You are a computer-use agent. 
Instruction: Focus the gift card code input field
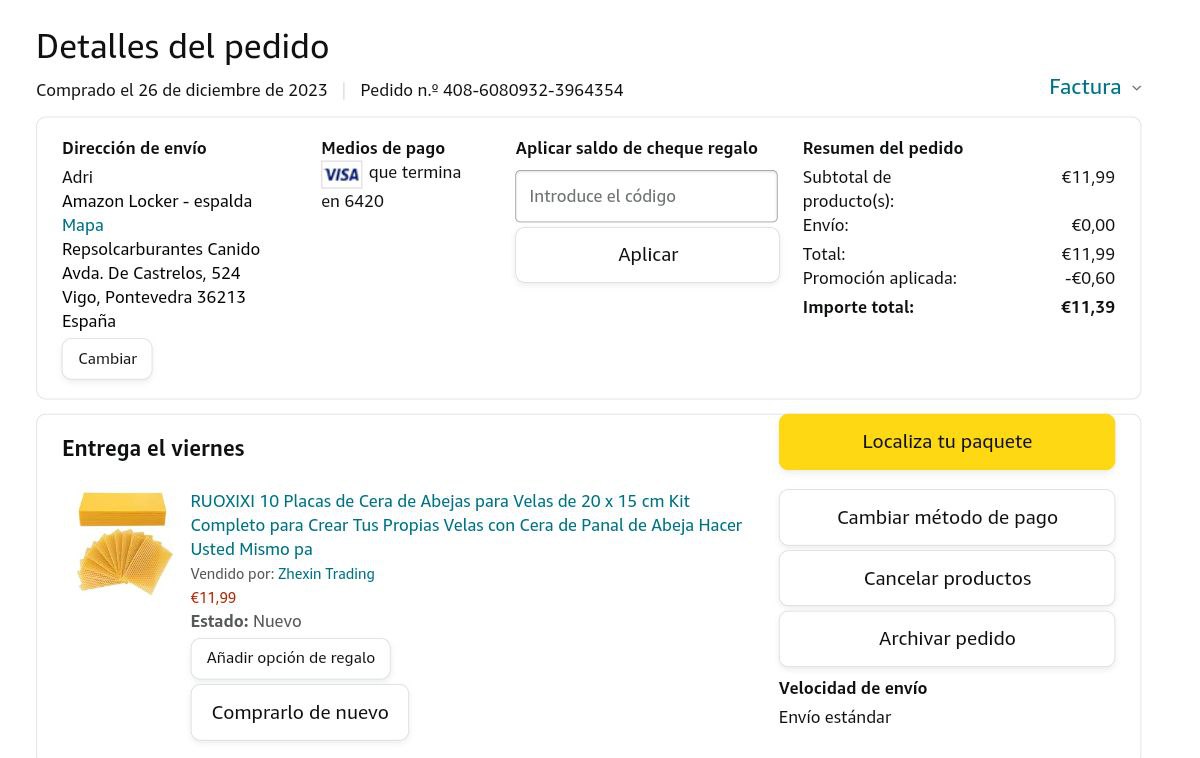point(646,196)
